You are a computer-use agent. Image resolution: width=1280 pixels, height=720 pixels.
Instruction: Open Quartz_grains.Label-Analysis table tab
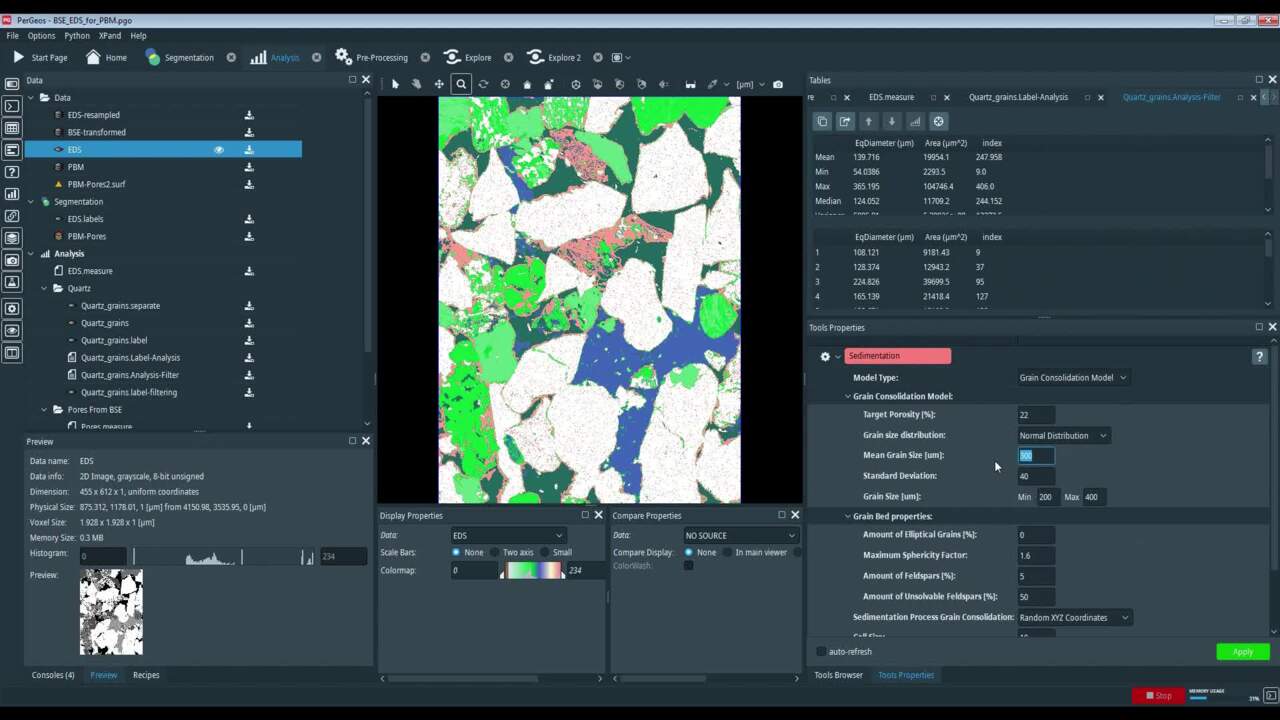point(1018,97)
